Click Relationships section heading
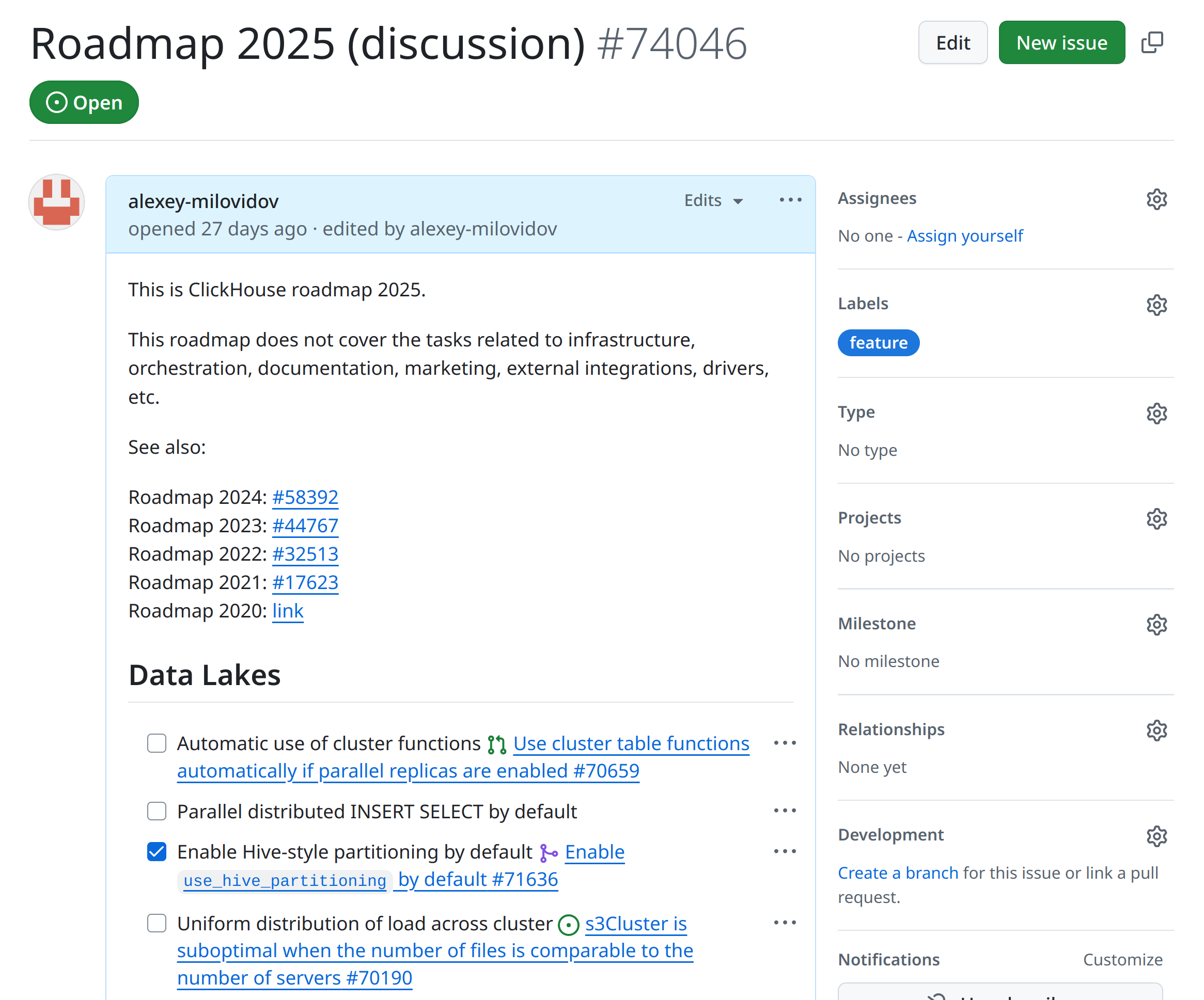The image size is (1204, 1000). 891,729
